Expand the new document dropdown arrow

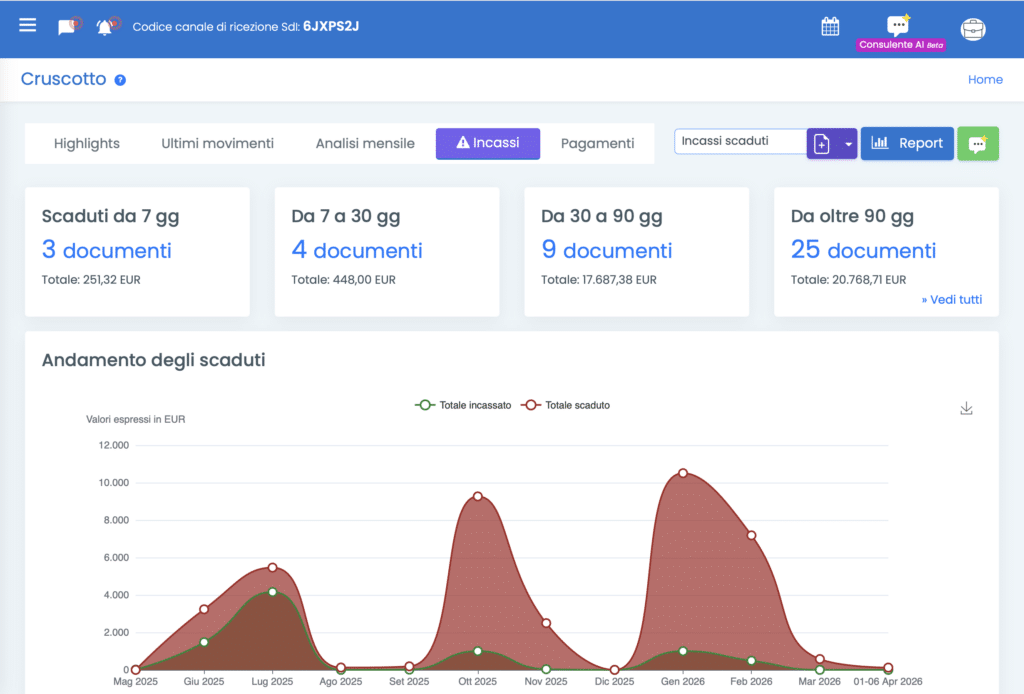[848, 144]
